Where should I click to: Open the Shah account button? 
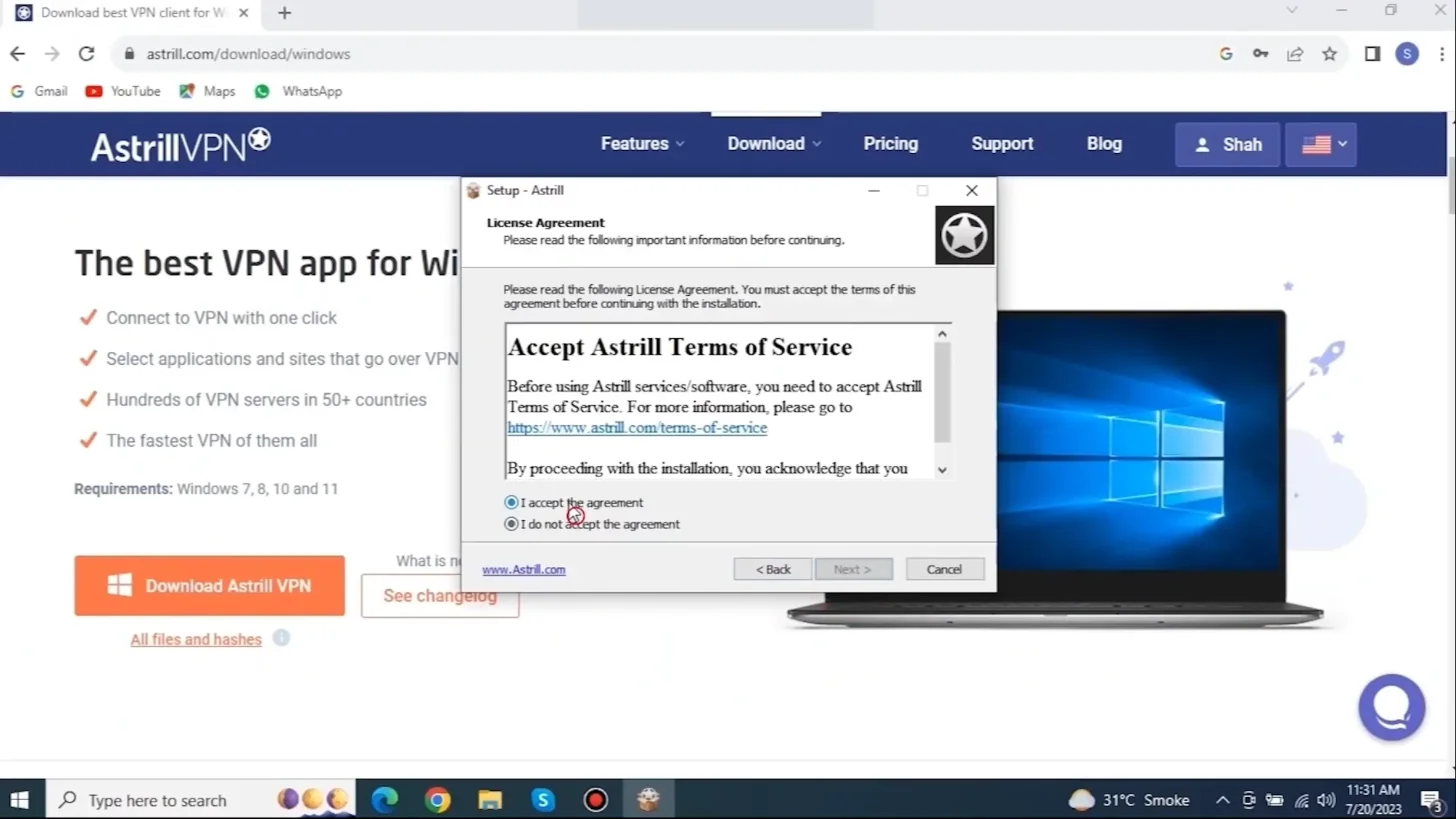[1228, 144]
